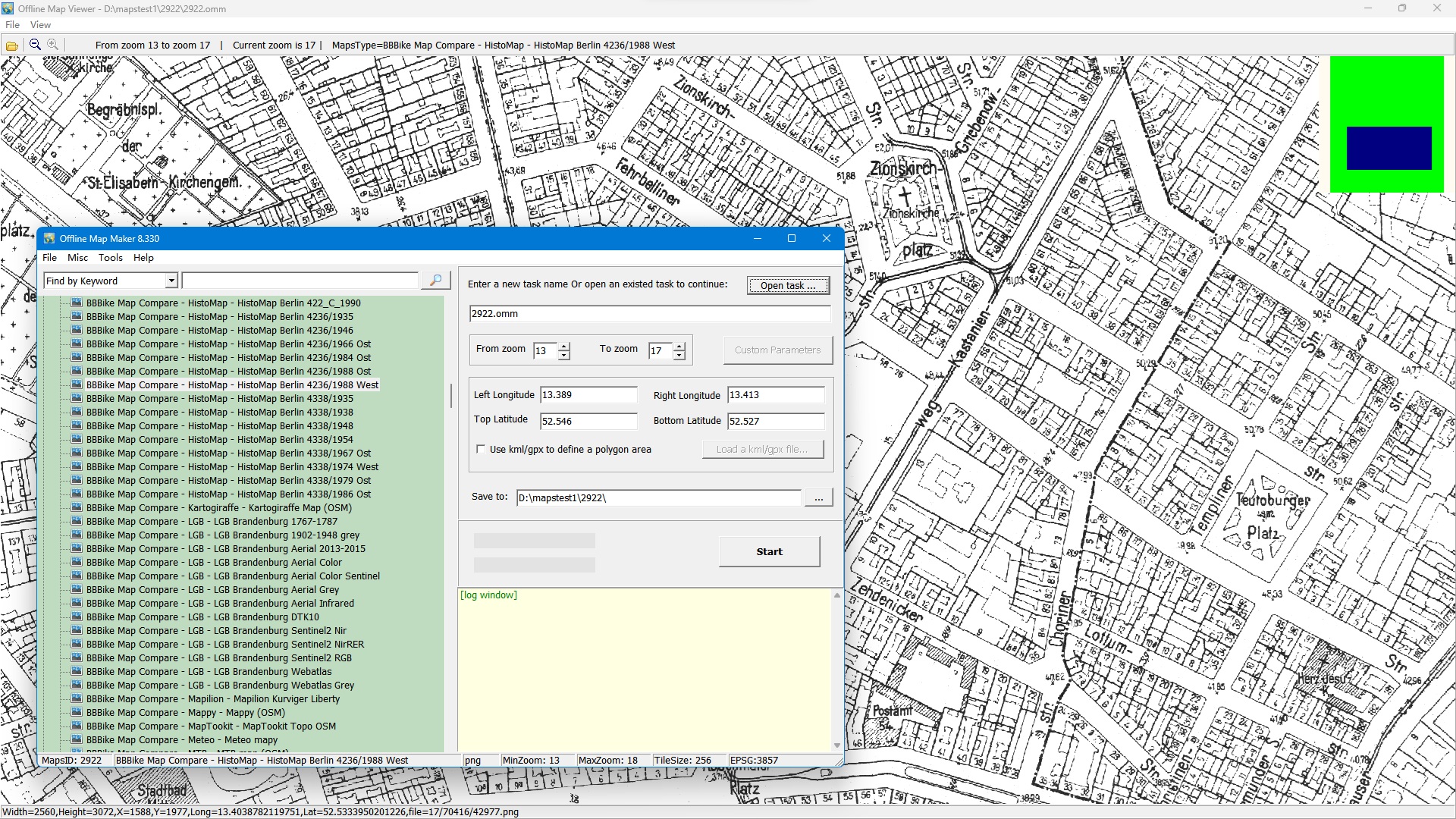Decrease the From zoom value with down arrow
Viewport: 1456px width, 819px height.
point(563,355)
